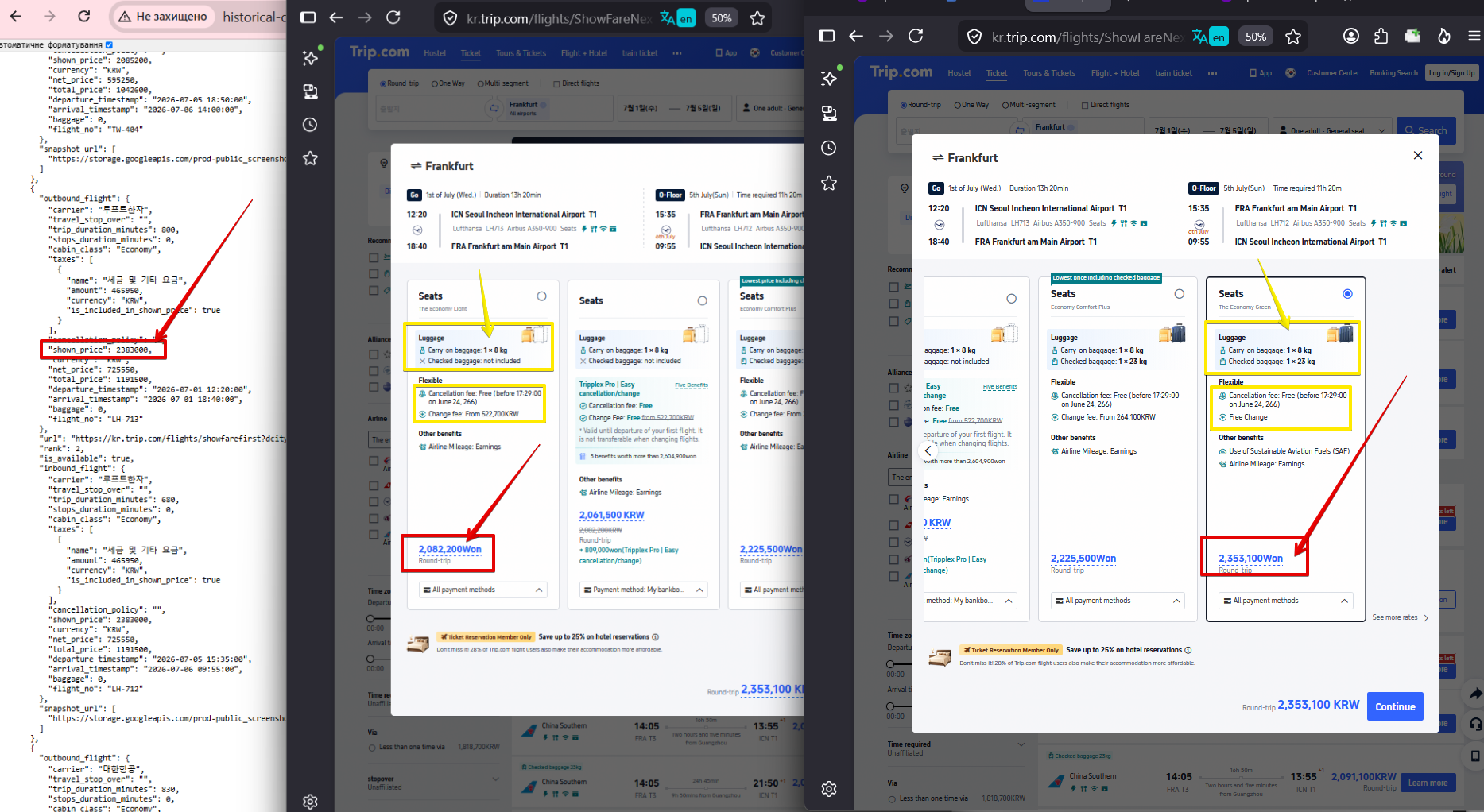Image resolution: width=1484 pixels, height=812 pixels.
Task: Click swap-cities icon in middle window search form
Action: pos(494,107)
